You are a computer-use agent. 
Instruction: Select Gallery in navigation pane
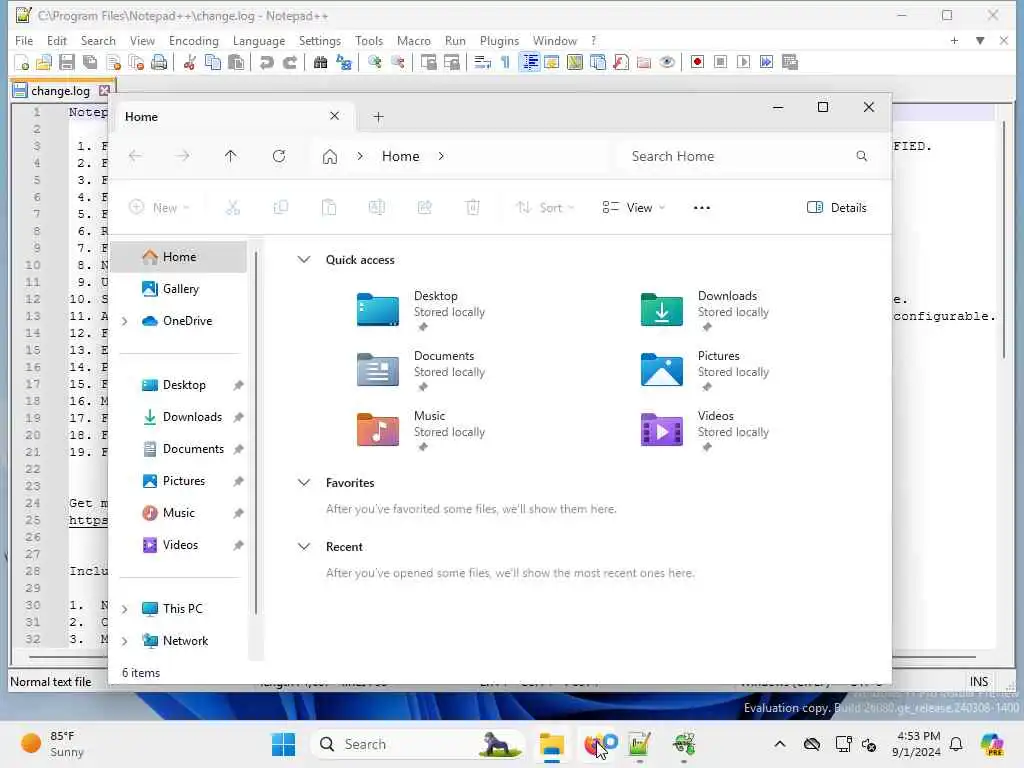(x=179, y=289)
